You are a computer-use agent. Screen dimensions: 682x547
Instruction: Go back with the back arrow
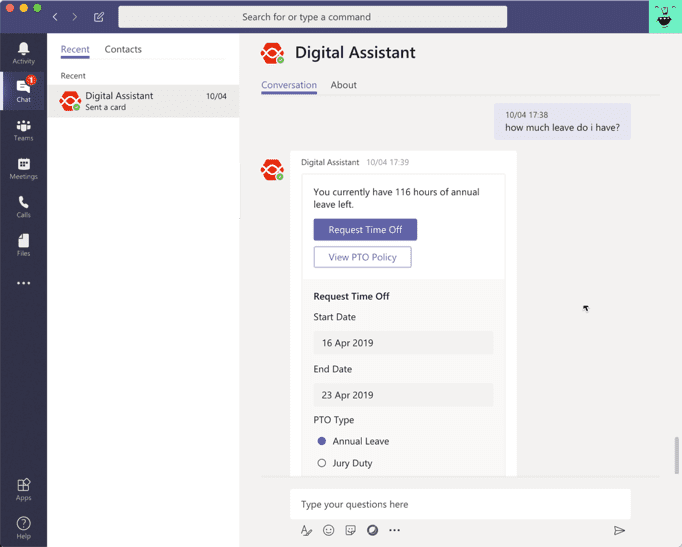pyautogui.click(x=55, y=17)
